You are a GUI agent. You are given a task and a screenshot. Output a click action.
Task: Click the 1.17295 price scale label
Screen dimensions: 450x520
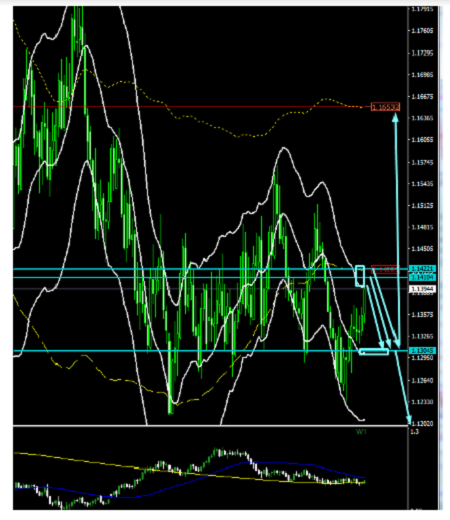[x=422, y=53]
